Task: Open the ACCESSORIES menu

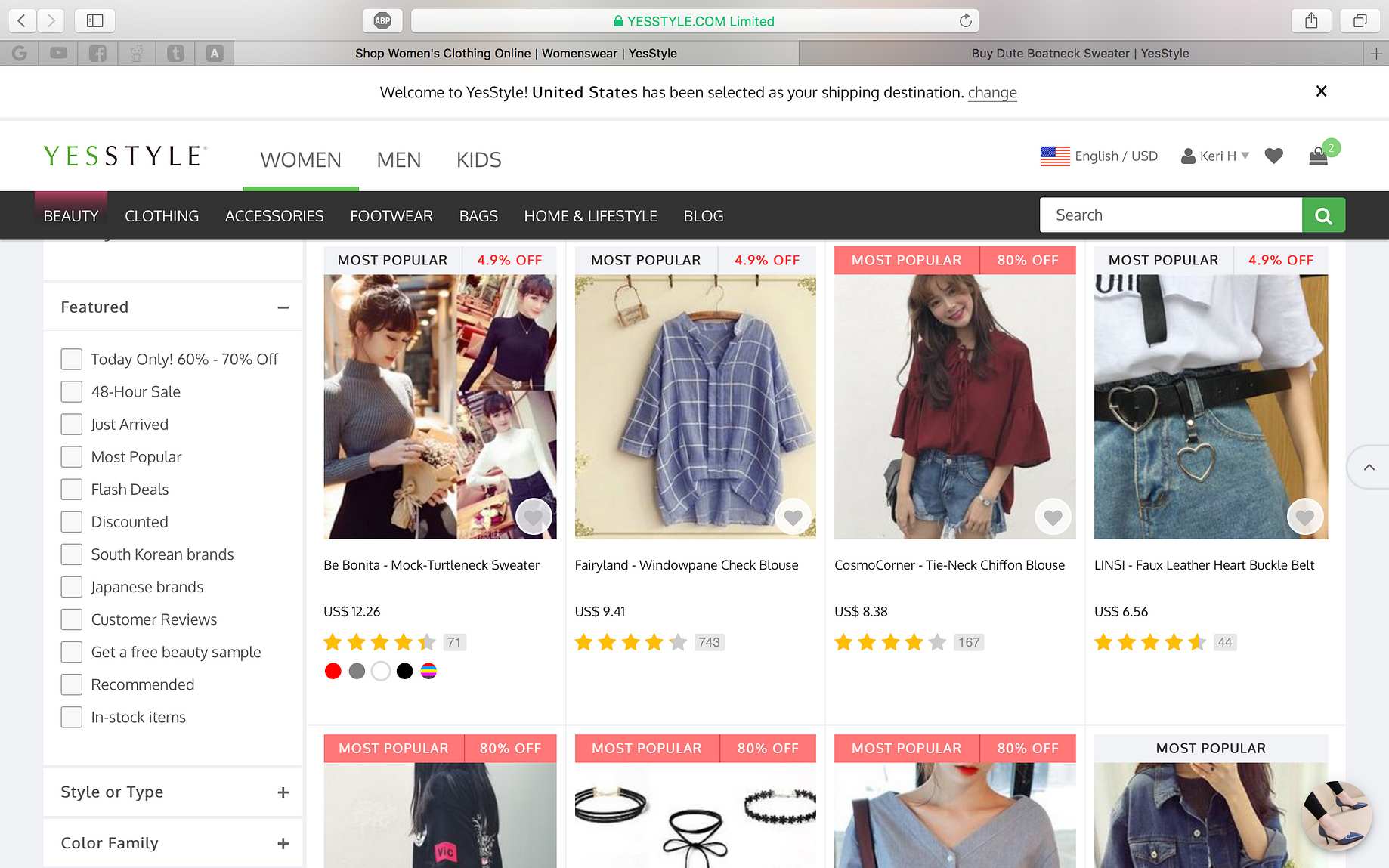Action: pyautogui.click(x=274, y=215)
